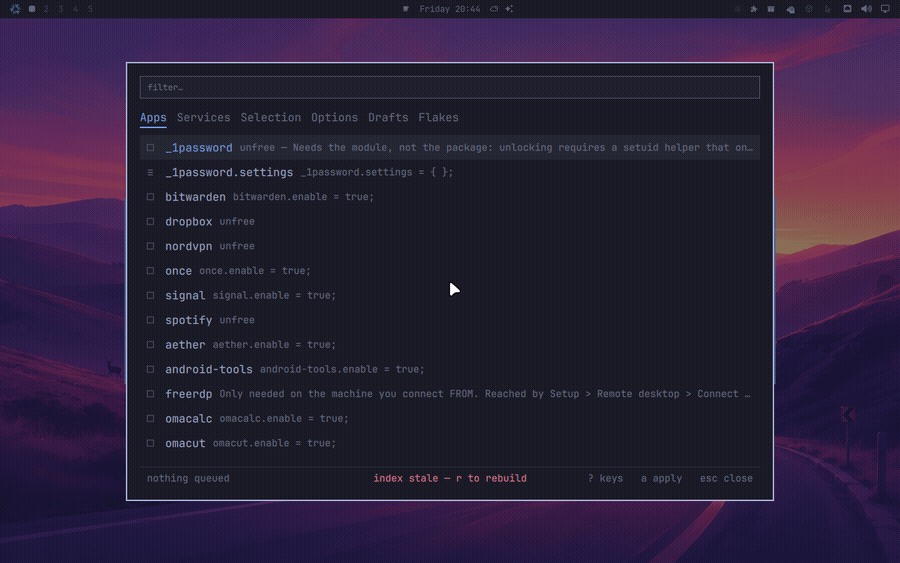This screenshot has width=900, height=563.
Task: Open the picture frame tray icon
Action: tap(847, 9)
